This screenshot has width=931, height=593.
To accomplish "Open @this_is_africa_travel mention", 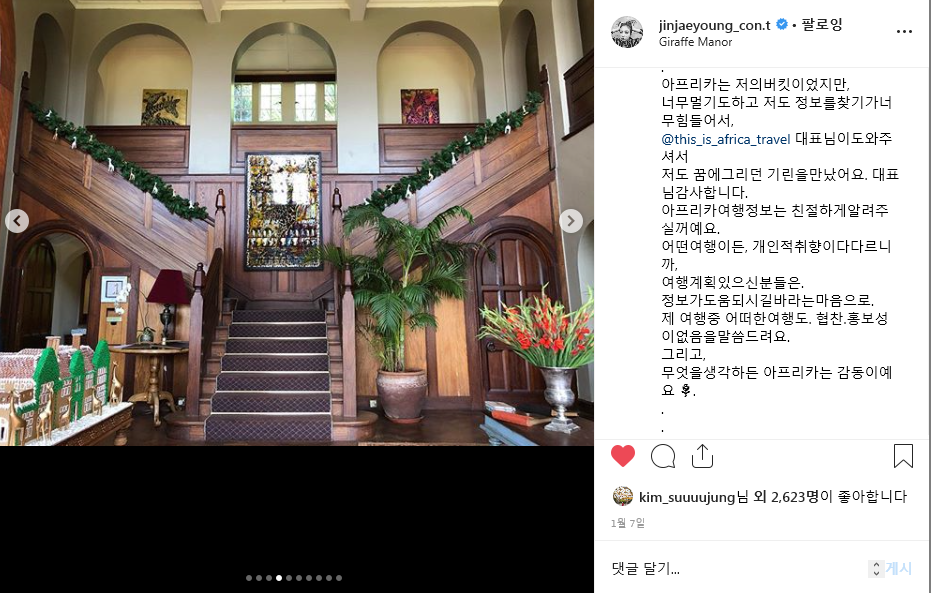I will click(x=726, y=139).
